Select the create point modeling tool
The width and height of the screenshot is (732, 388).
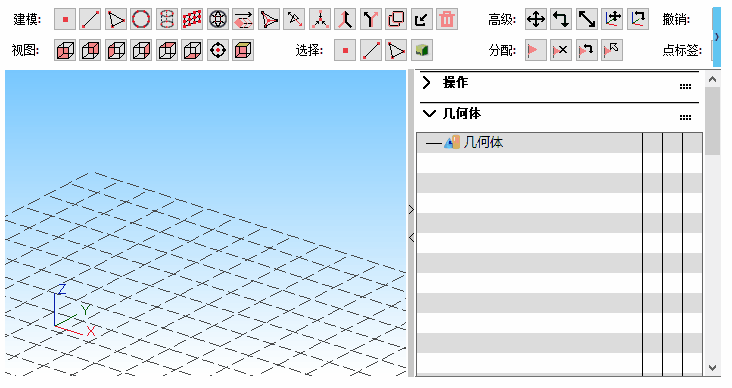[x=65, y=20]
